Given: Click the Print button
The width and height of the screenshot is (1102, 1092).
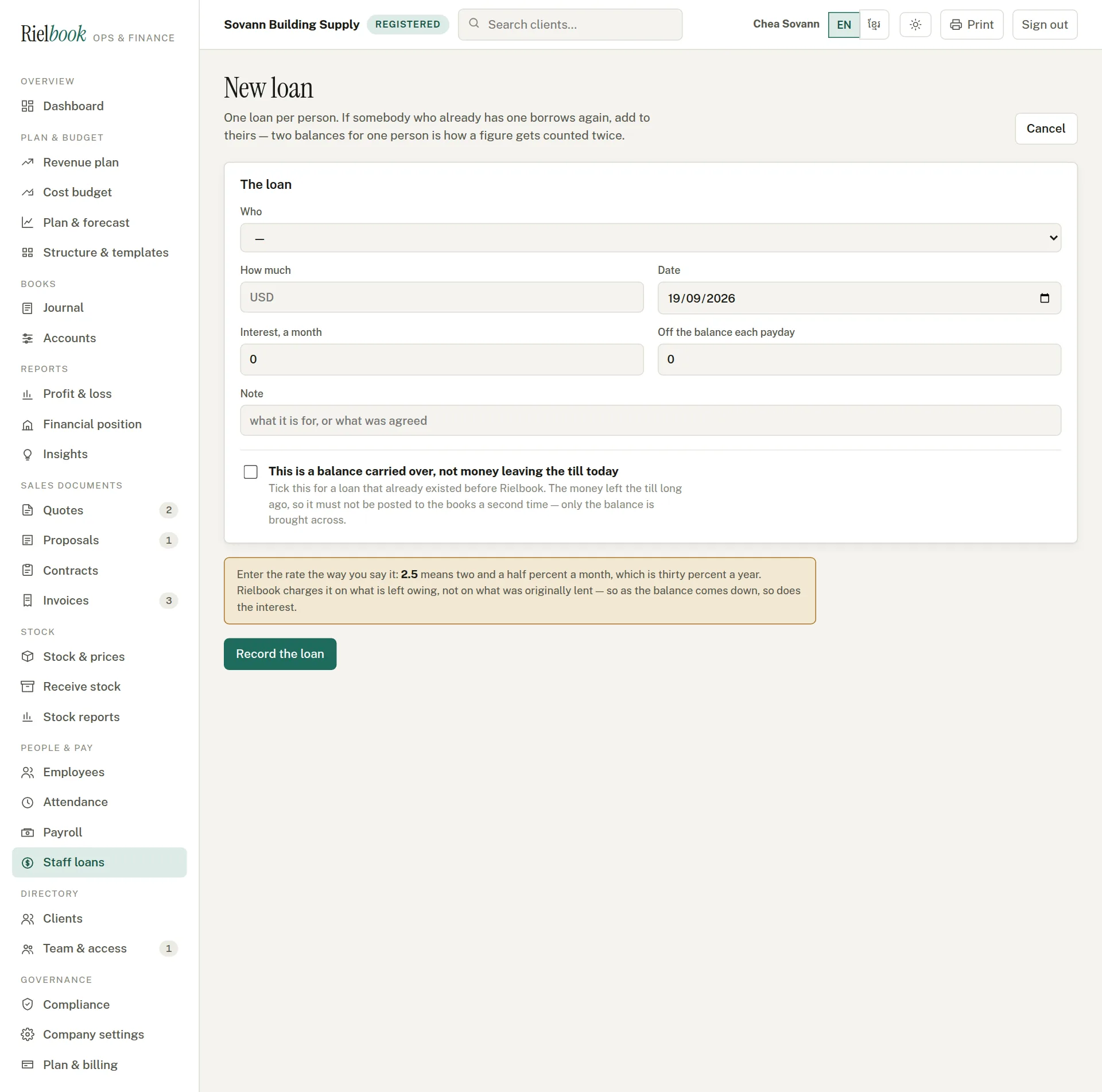Looking at the screenshot, I should coord(972,25).
